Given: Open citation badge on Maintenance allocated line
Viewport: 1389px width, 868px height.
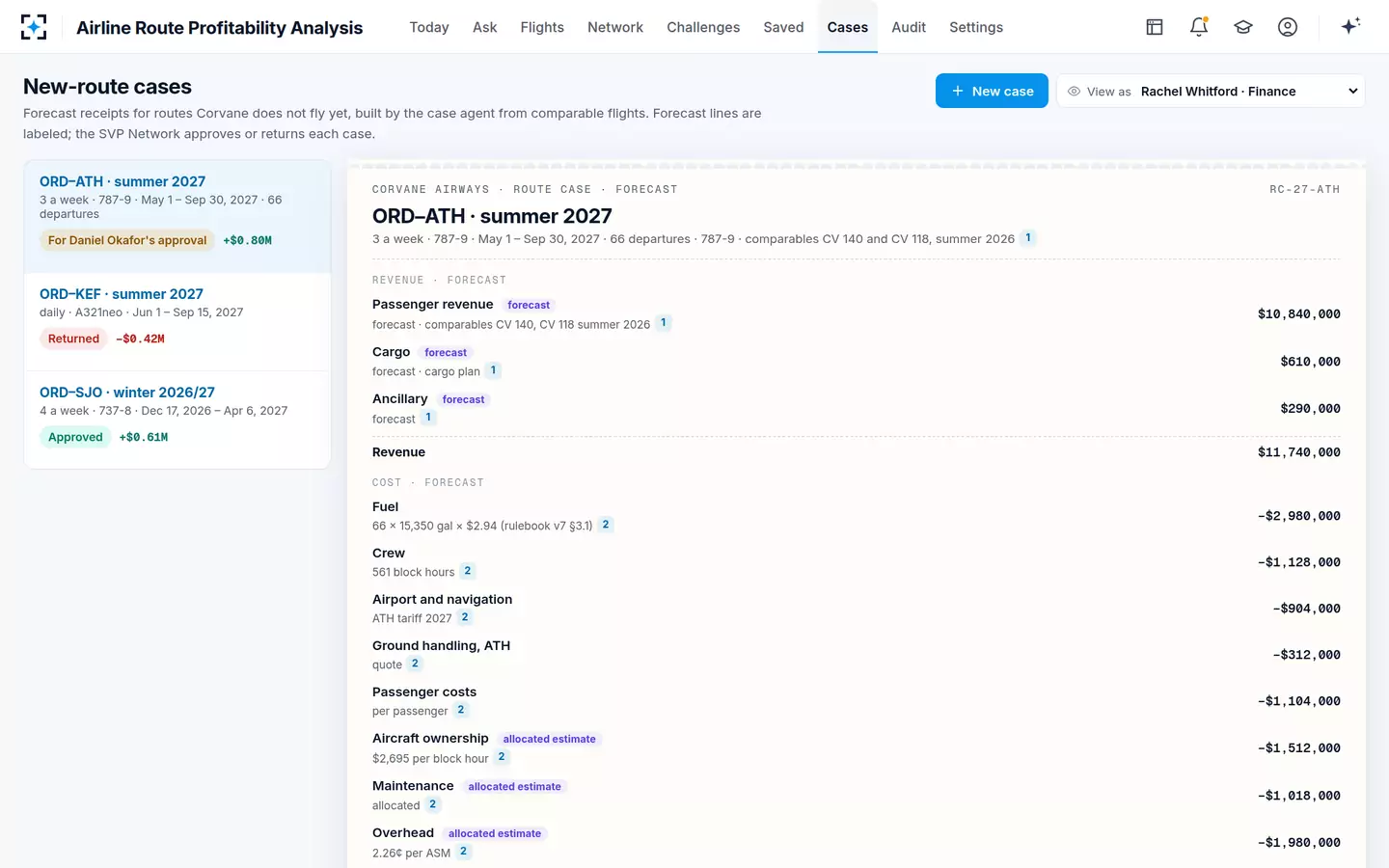Looking at the screenshot, I should pyautogui.click(x=433, y=804).
